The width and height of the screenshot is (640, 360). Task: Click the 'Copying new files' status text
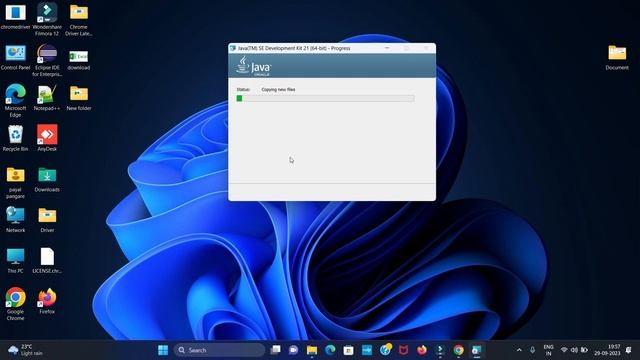[278, 89]
